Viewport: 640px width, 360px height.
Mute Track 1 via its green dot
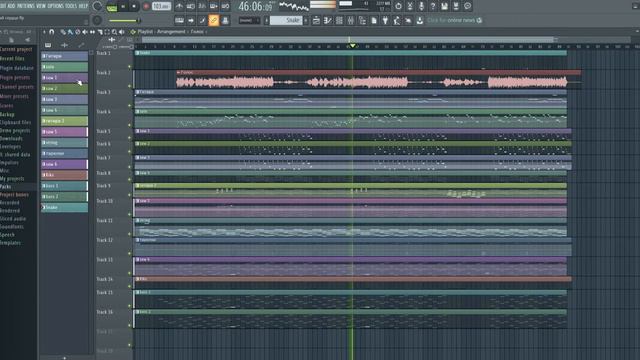[130, 67]
